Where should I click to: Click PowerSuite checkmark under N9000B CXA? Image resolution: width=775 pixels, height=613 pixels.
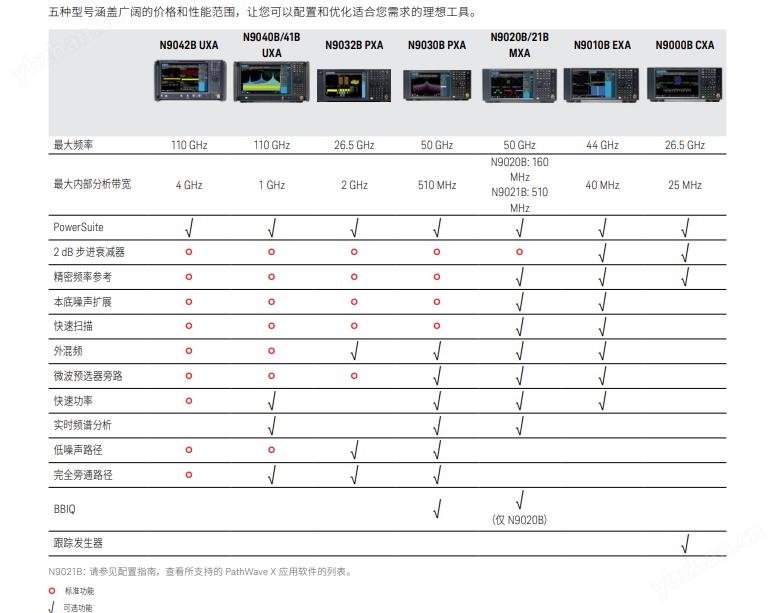[x=685, y=227]
